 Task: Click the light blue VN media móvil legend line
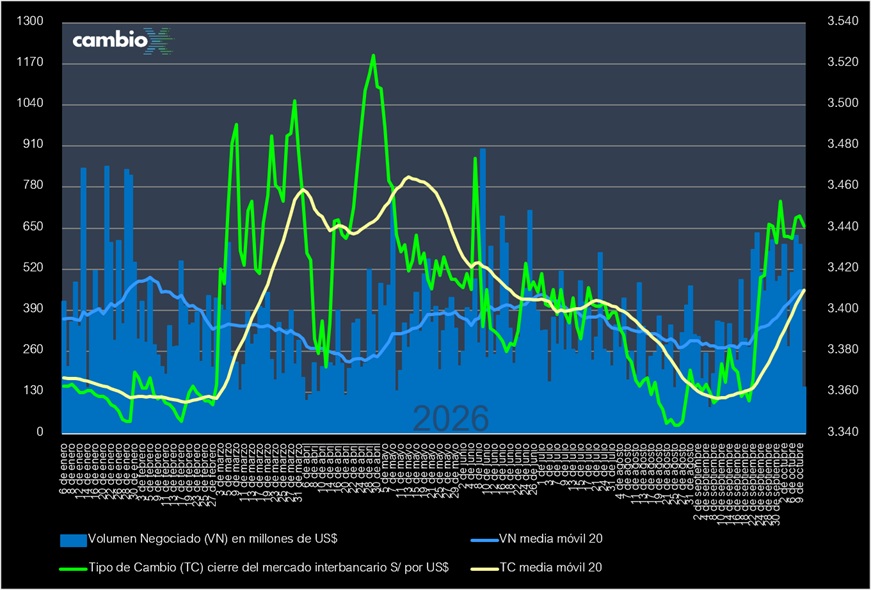point(484,539)
